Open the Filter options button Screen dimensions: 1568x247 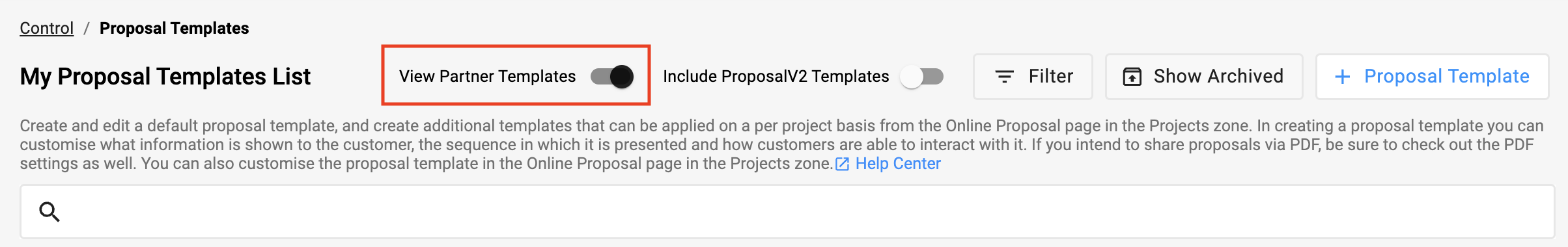tap(1033, 77)
